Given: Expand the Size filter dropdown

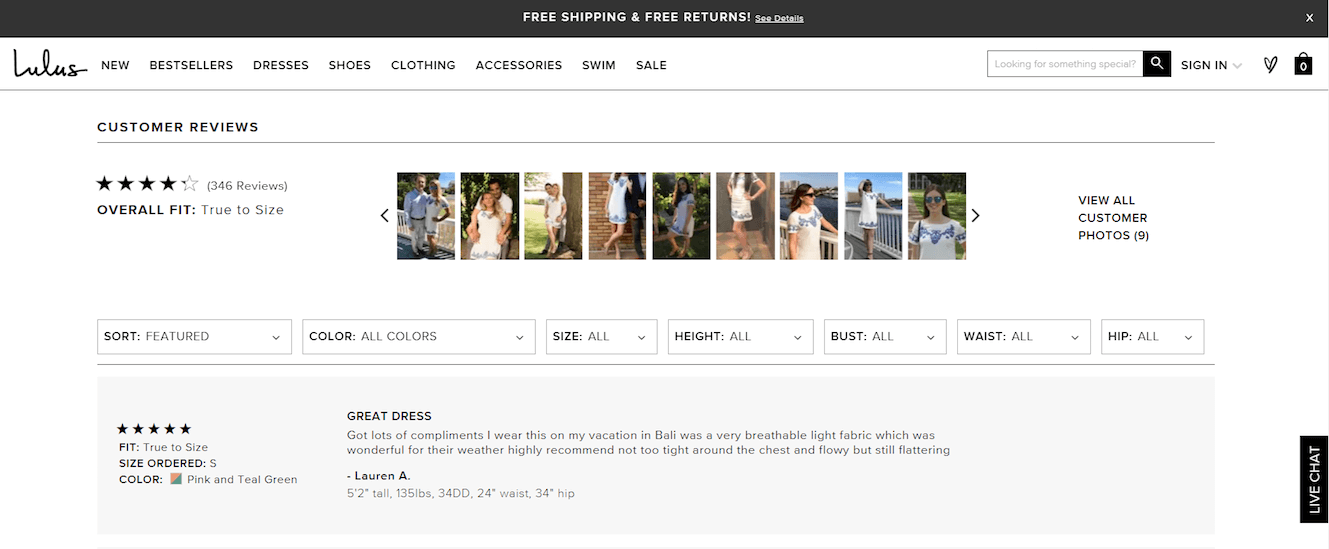Looking at the screenshot, I should point(601,337).
